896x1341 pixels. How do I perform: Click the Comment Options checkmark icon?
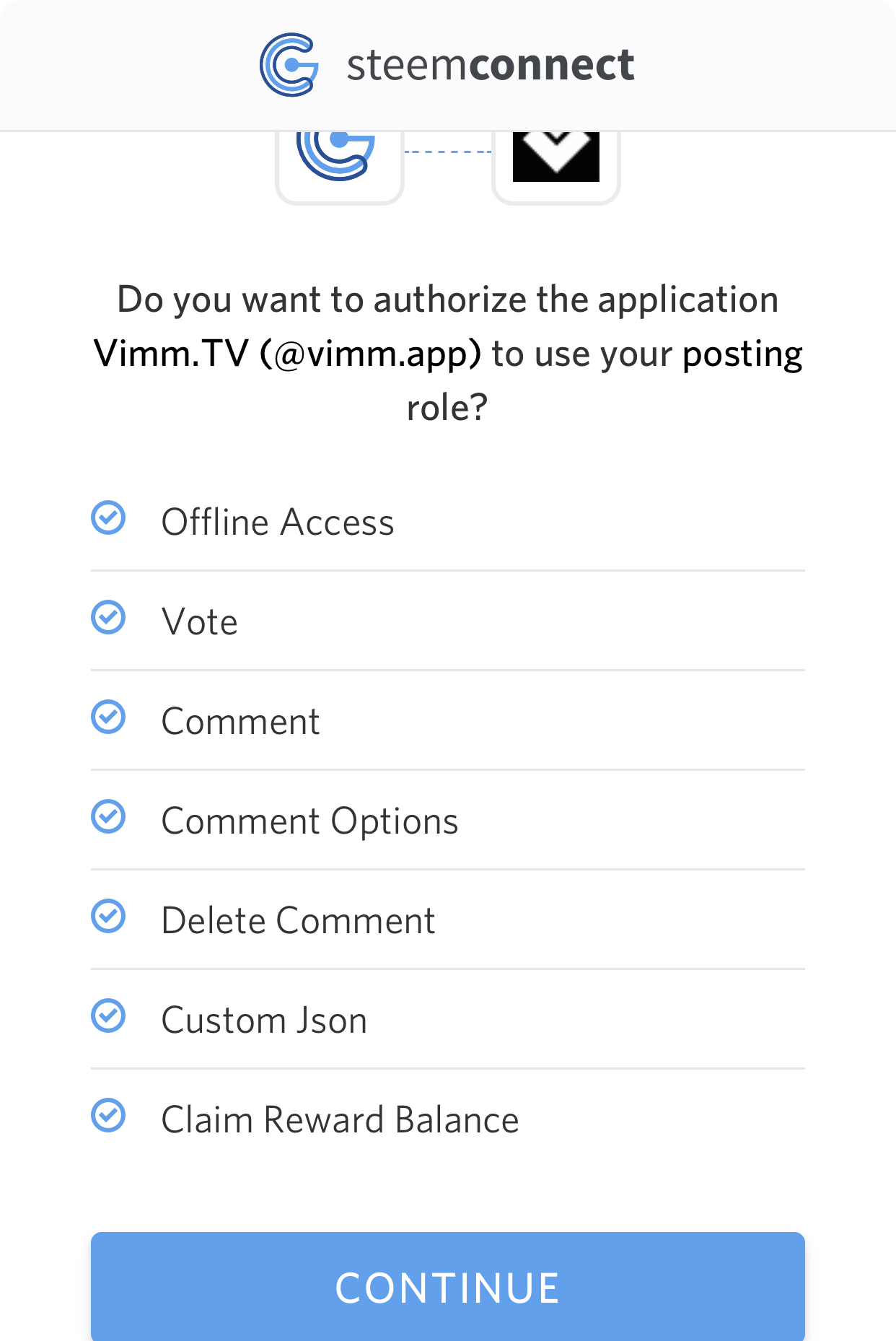(108, 817)
